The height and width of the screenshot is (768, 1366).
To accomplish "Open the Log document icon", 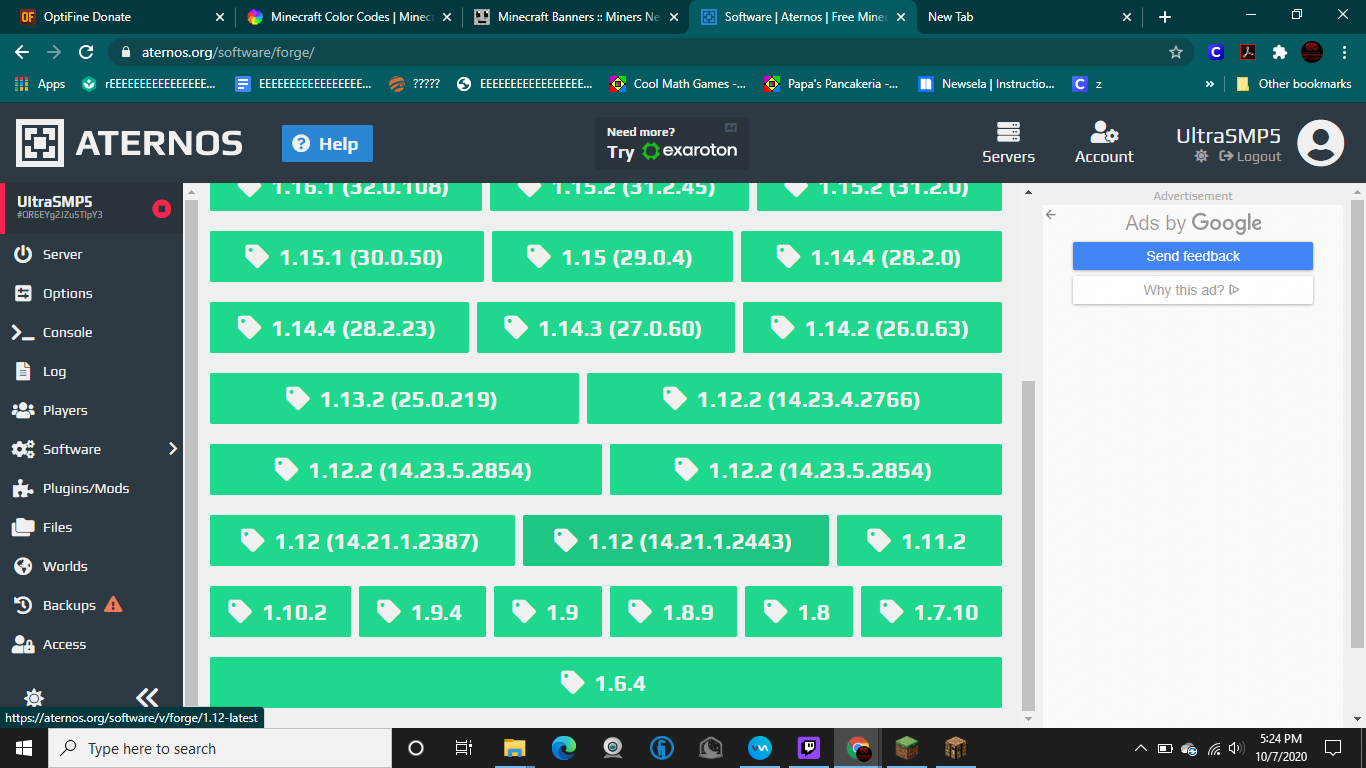I will coord(23,371).
